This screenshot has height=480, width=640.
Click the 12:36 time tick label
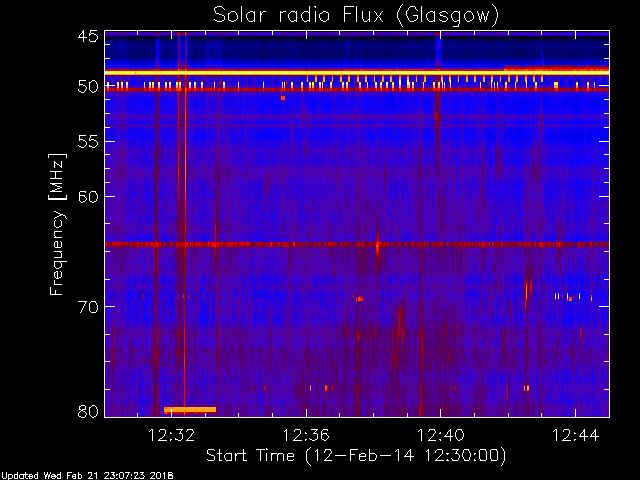tap(306, 435)
